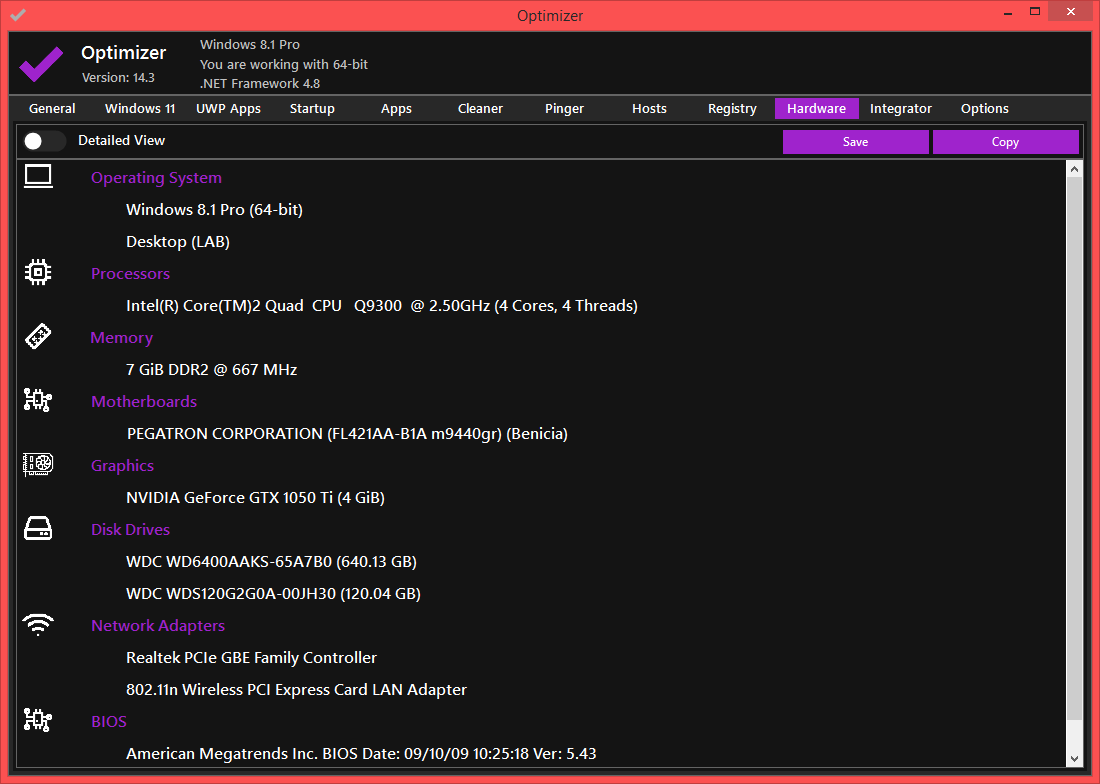This screenshot has width=1100, height=784.
Task: Click the CPU chip icon beside Processors
Action: point(38,273)
